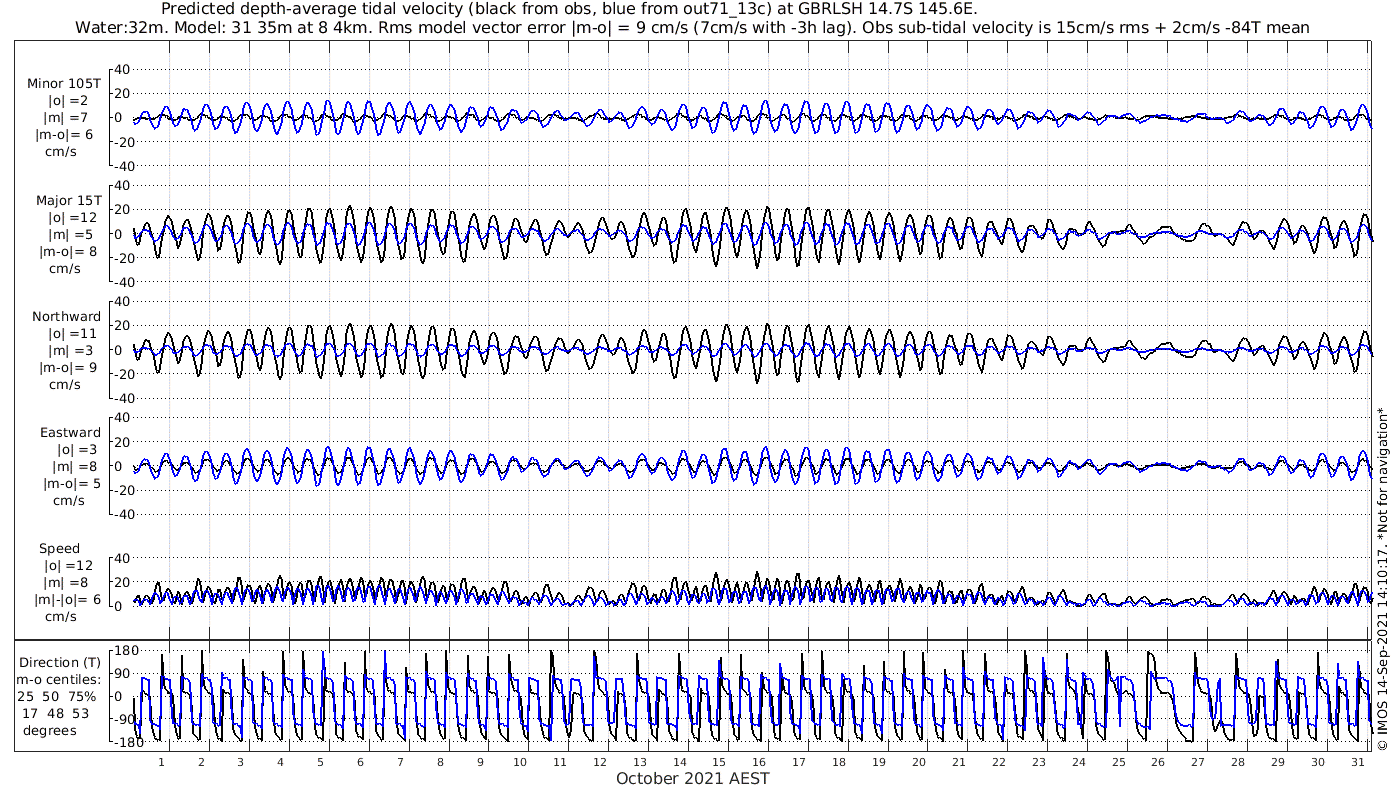1400x800 pixels.
Task: Click day '1' on the x-axis
Action: click(x=161, y=762)
